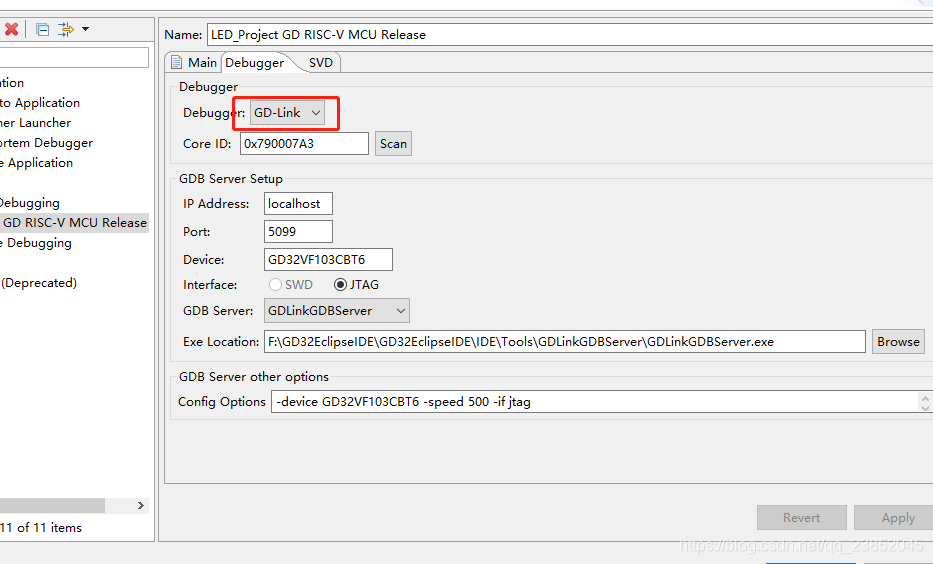
Task: Click the Port field showing 5099
Action: [298, 231]
